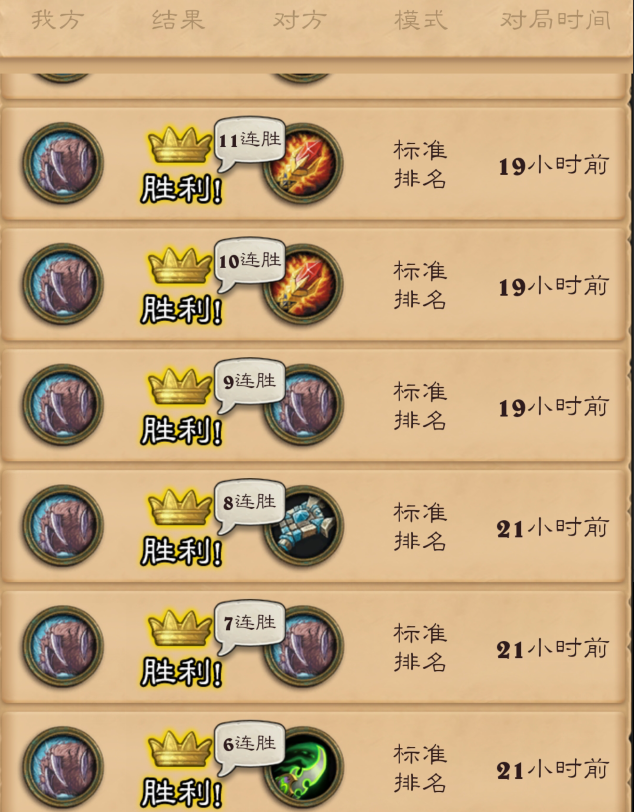This screenshot has width=634, height=812.
Task: Click 标准排名 mode text in 8连胜 row
Action: (420, 527)
